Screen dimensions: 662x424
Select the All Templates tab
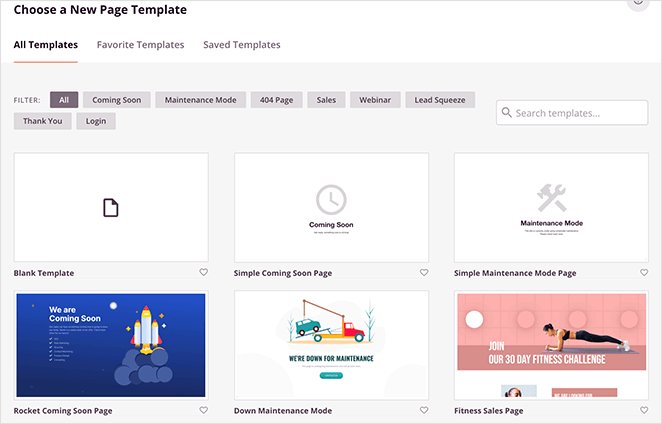coord(46,45)
